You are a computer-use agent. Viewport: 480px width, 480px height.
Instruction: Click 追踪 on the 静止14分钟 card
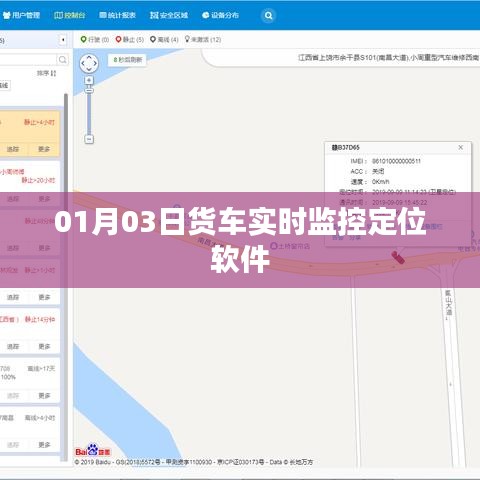tap(13, 346)
